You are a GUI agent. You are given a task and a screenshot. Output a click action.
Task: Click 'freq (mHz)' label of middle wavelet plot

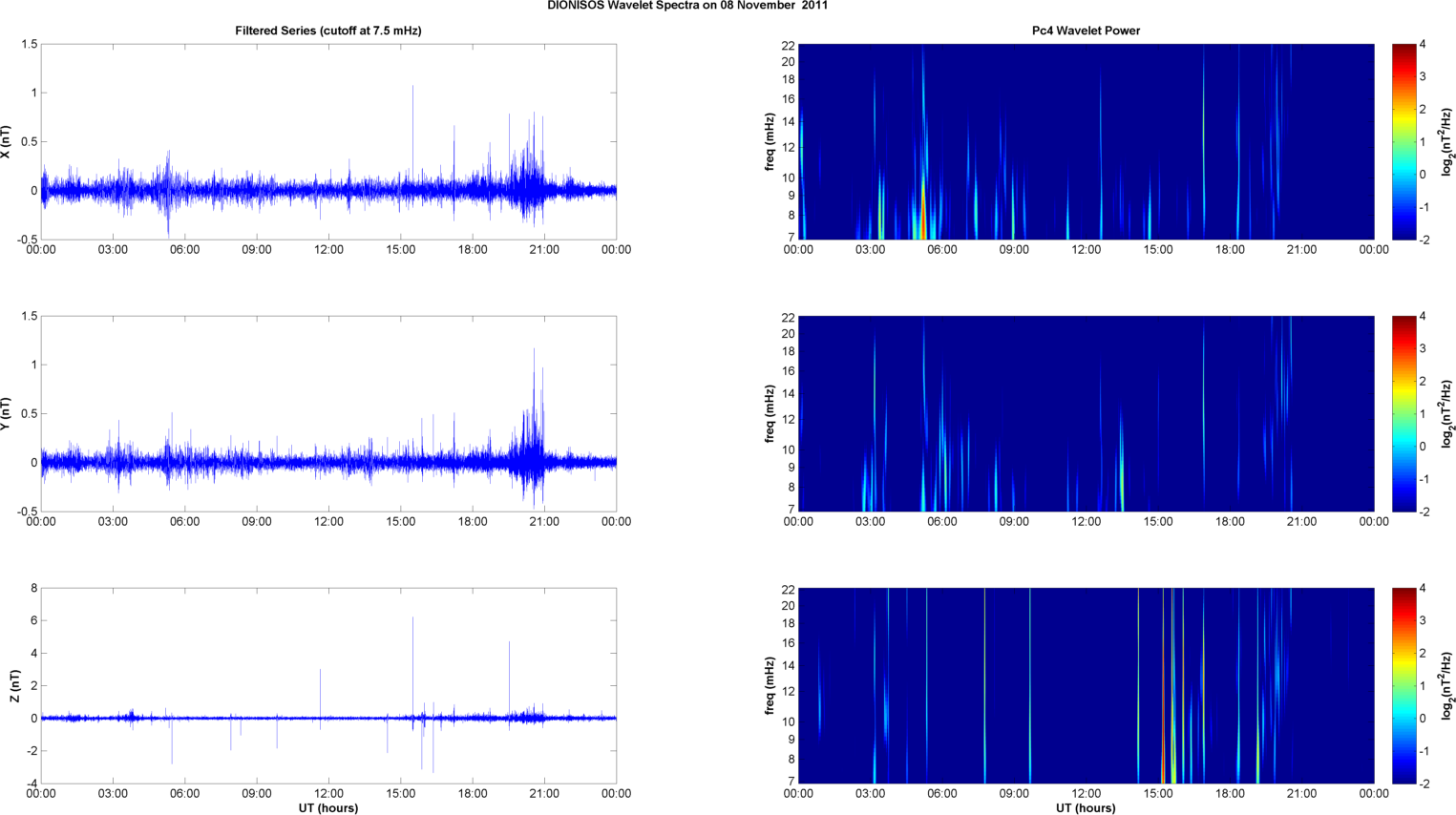[x=770, y=413]
